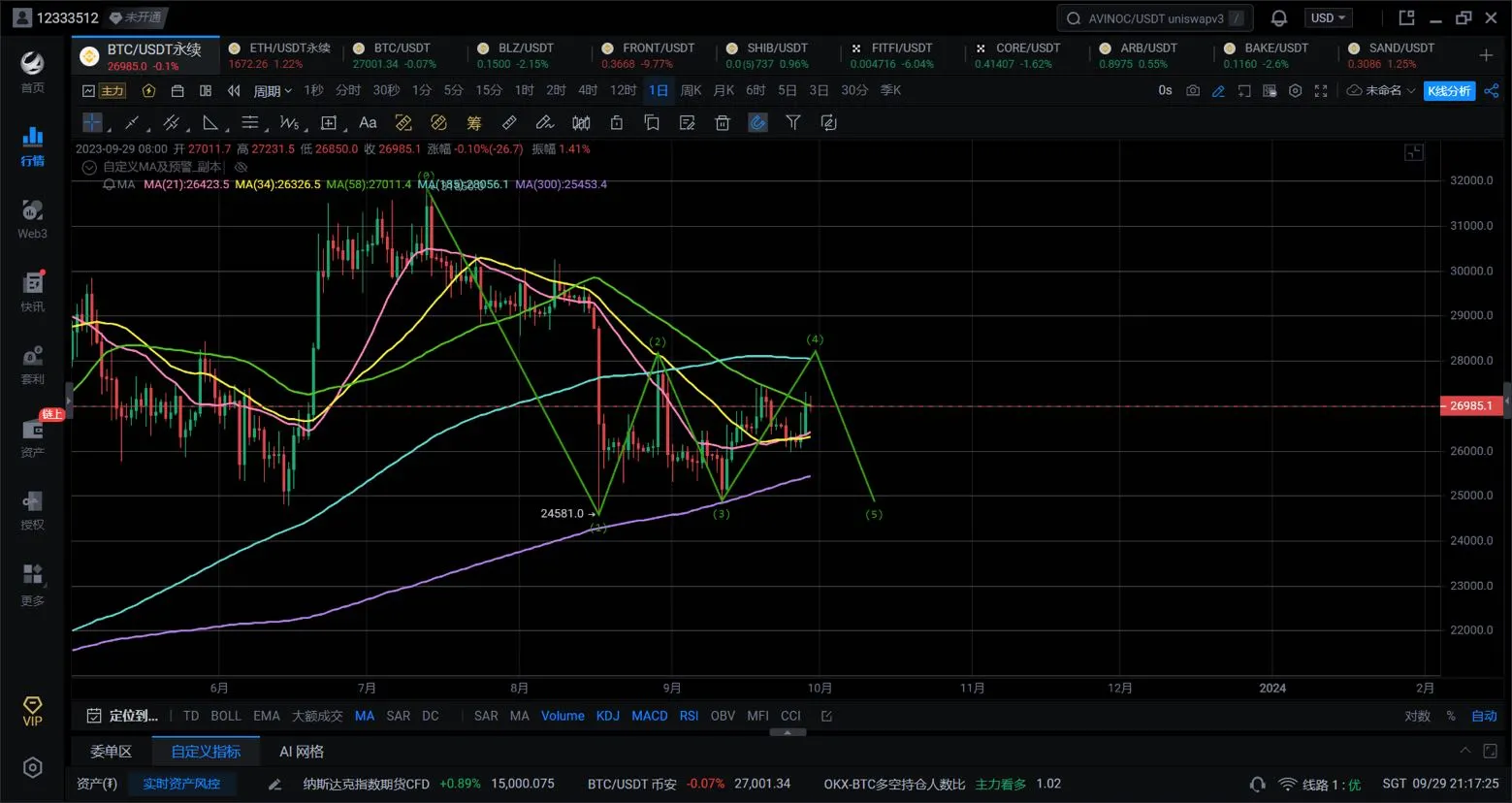Select the Aa text annotation tool
1512x803 pixels.
click(368, 122)
